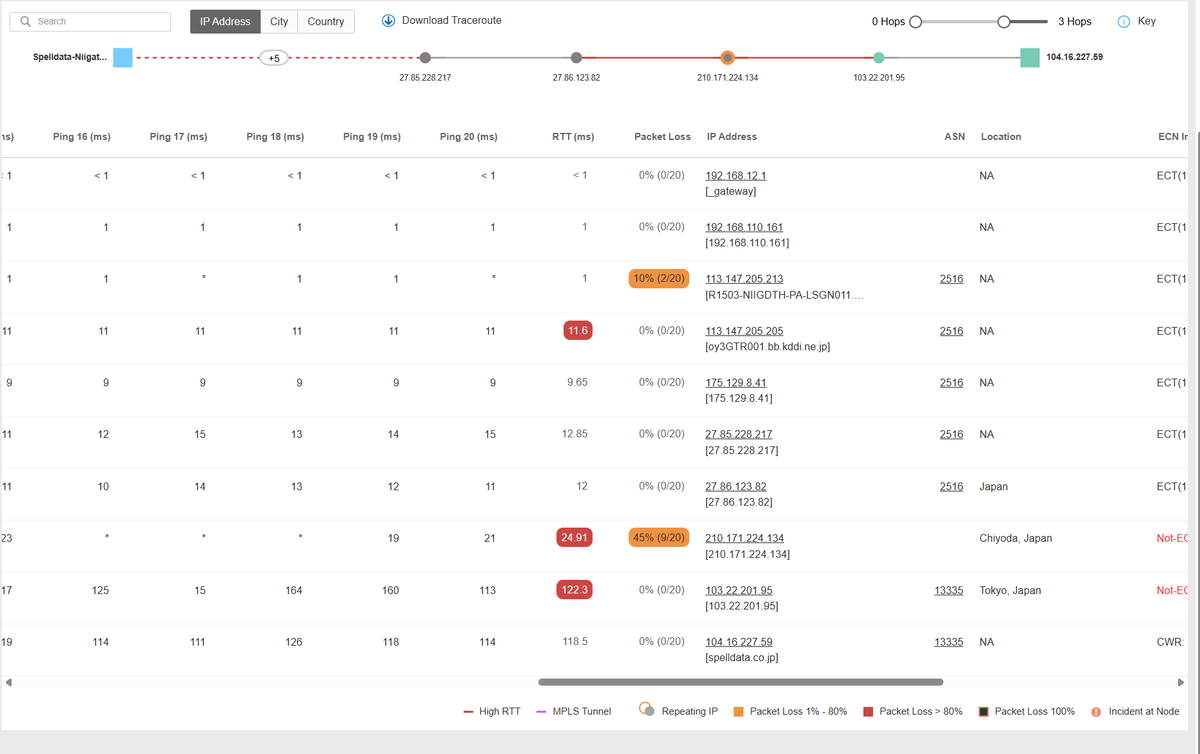Click the 103.22.201.95 green hop node
Image resolution: width=1200 pixels, height=754 pixels.
tap(878, 58)
